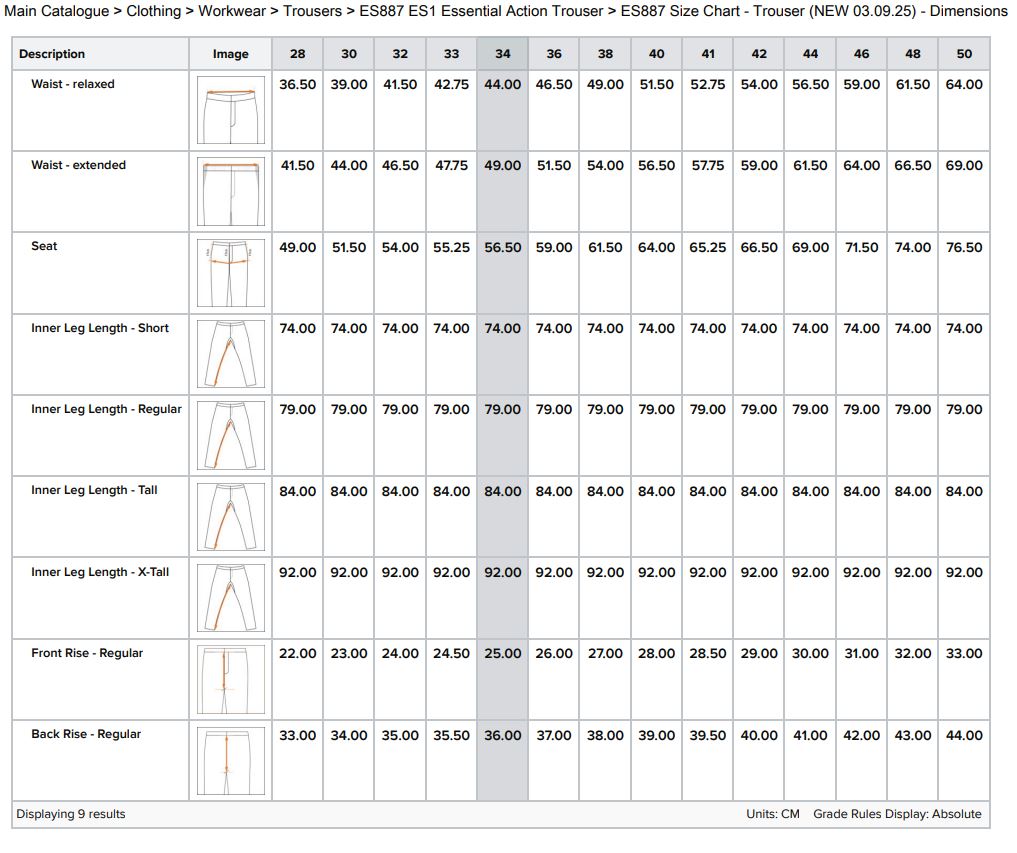View the Inner Leg Length - Tall image
1017x853 pixels.
(x=230, y=517)
